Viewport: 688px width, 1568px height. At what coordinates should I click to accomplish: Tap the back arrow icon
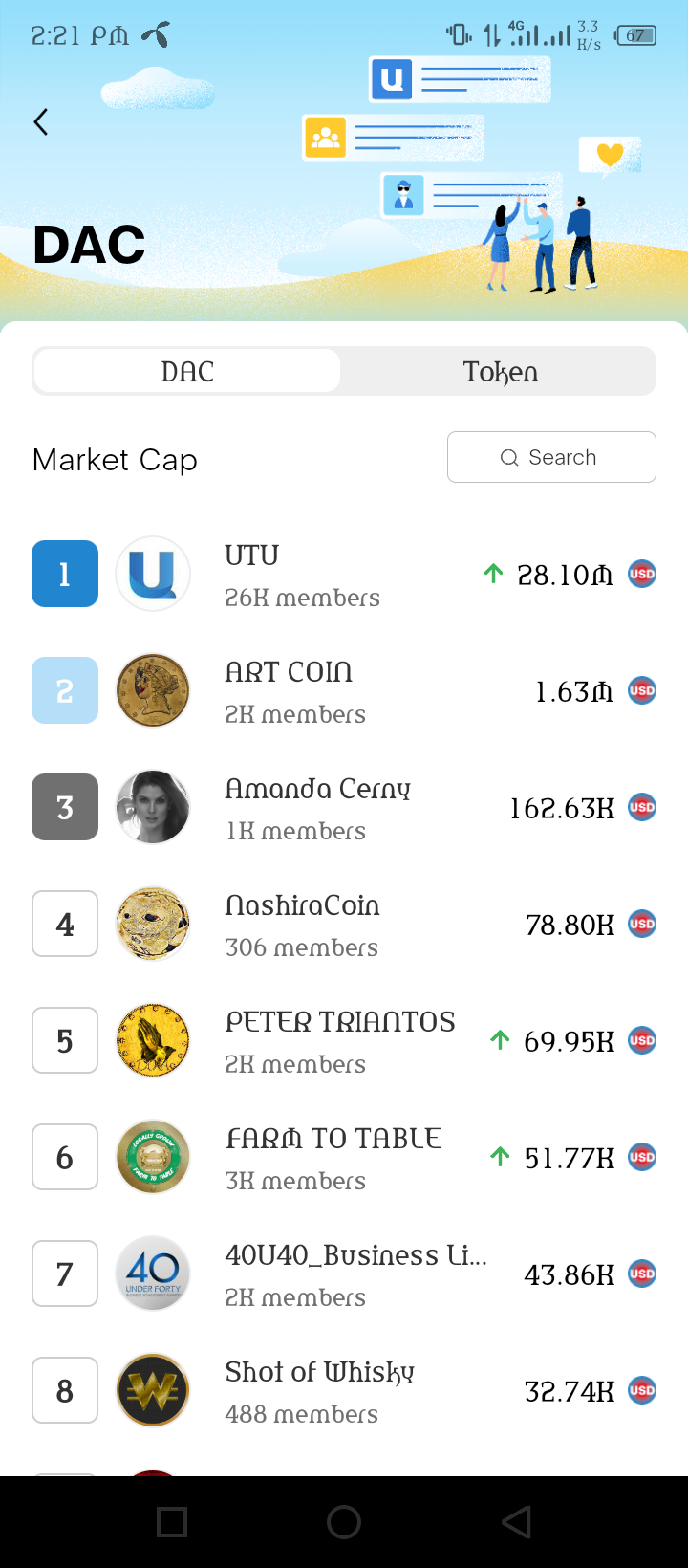pos(40,122)
